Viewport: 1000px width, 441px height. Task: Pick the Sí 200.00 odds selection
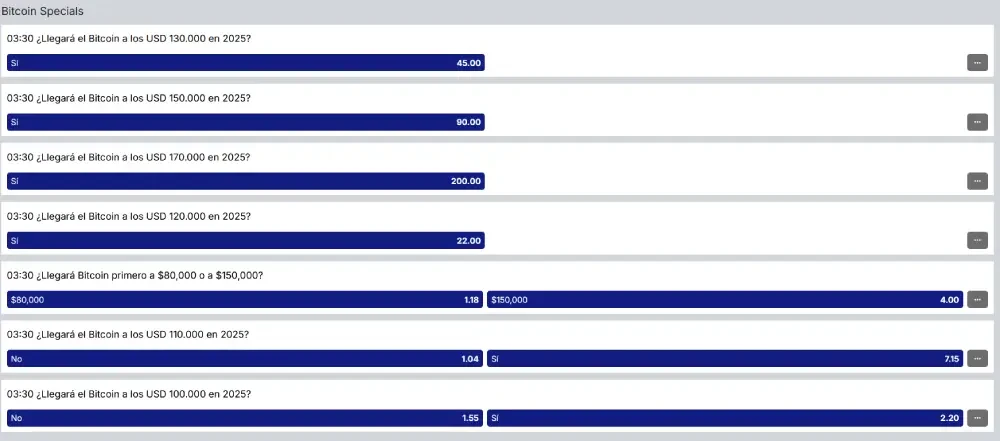point(245,181)
